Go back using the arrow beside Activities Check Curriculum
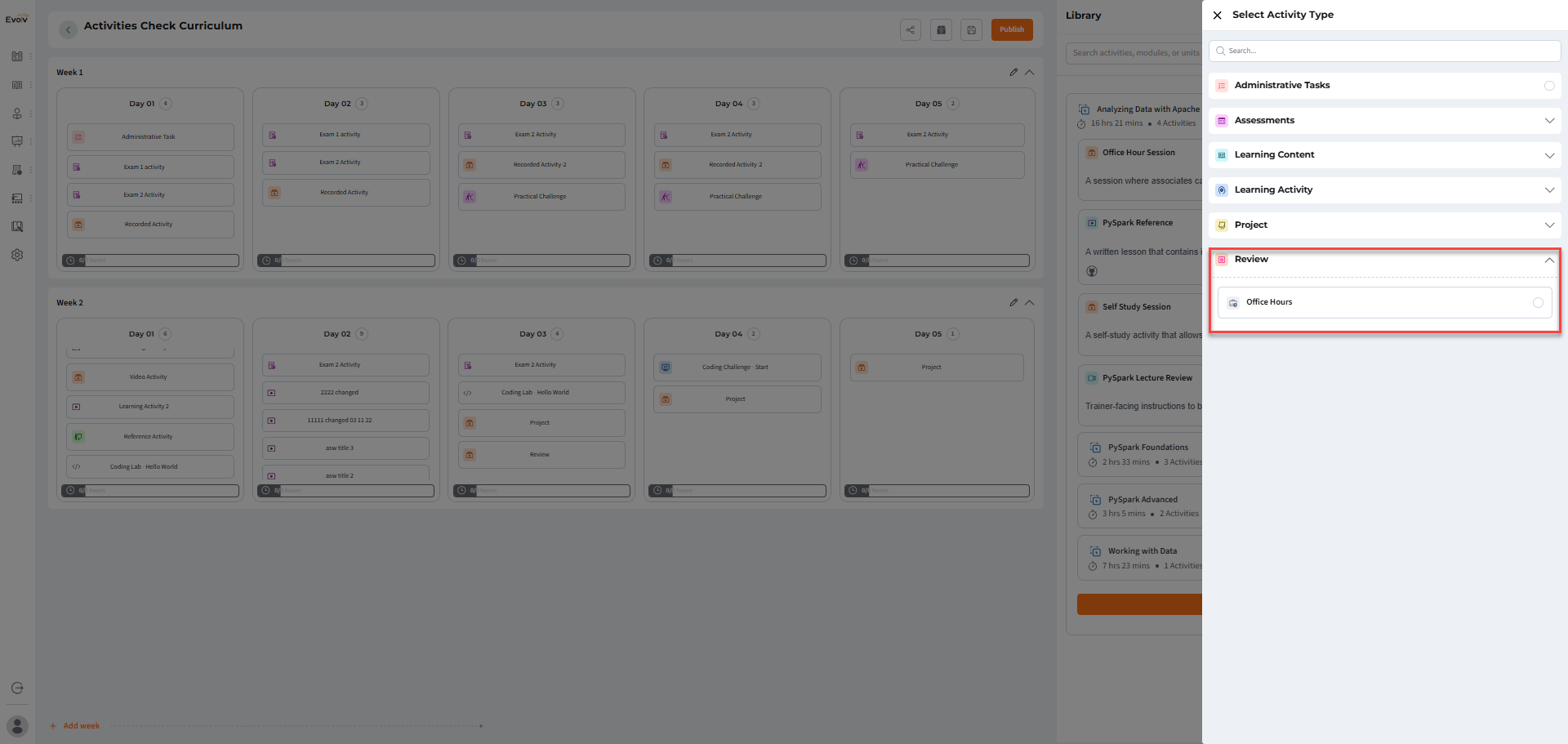The height and width of the screenshot is (744, 1568). click(x=69, y=29)
